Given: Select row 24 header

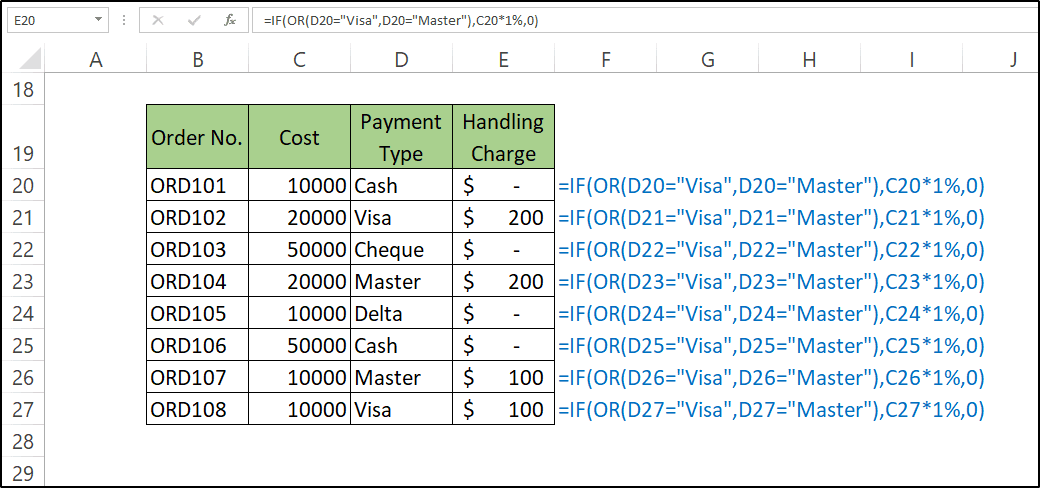Looking at the screenshot, I should click(23, 313).
